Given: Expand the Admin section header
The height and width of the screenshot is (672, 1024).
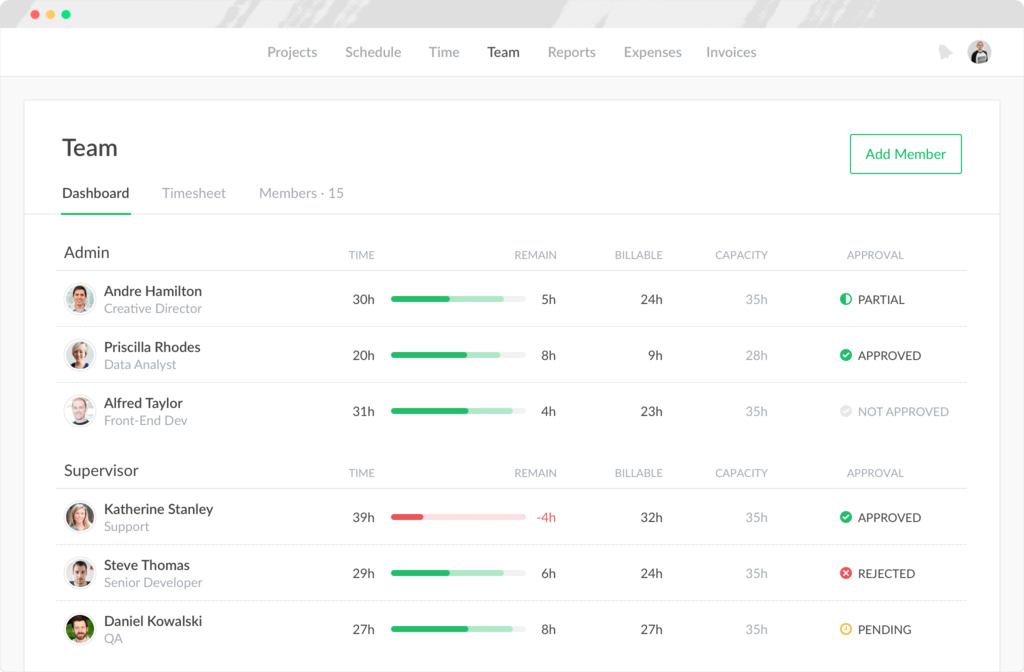Looking at the screenshot, I should point(86,252).
